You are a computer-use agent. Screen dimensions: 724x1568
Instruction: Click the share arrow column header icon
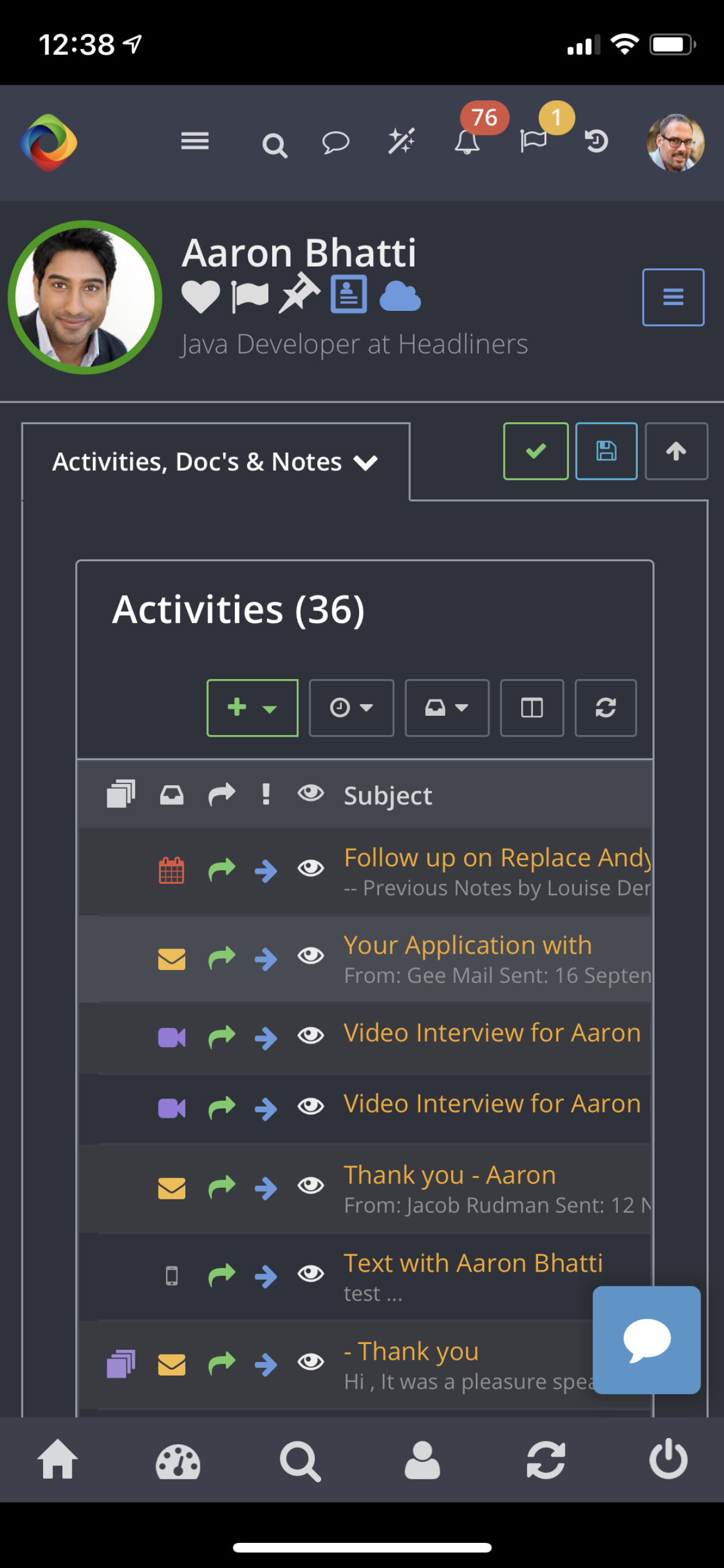coord(222,794)
